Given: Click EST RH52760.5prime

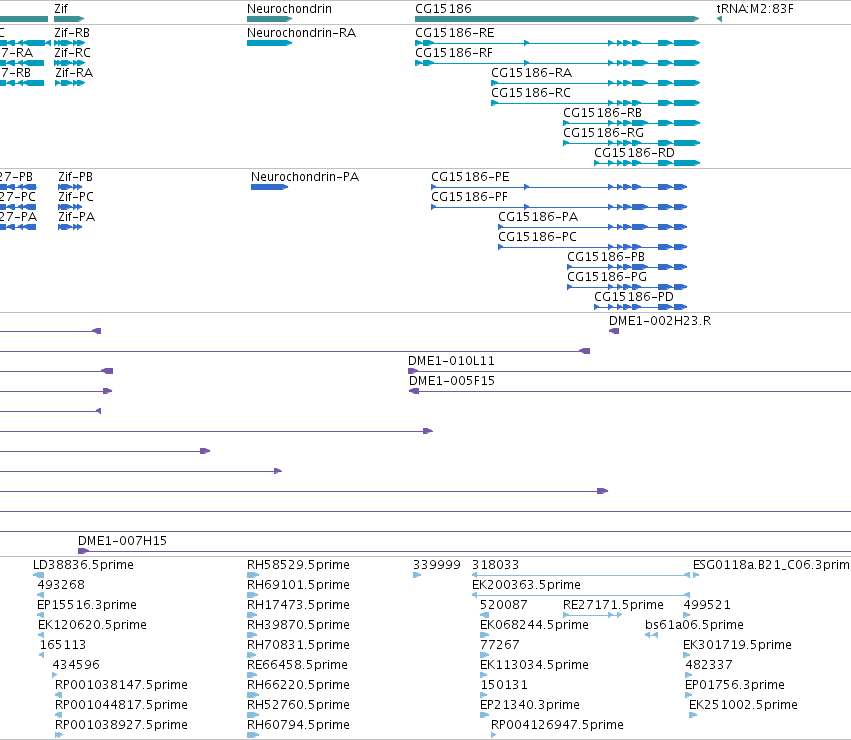Looking at the screenshot, I should tap(298, 705).
